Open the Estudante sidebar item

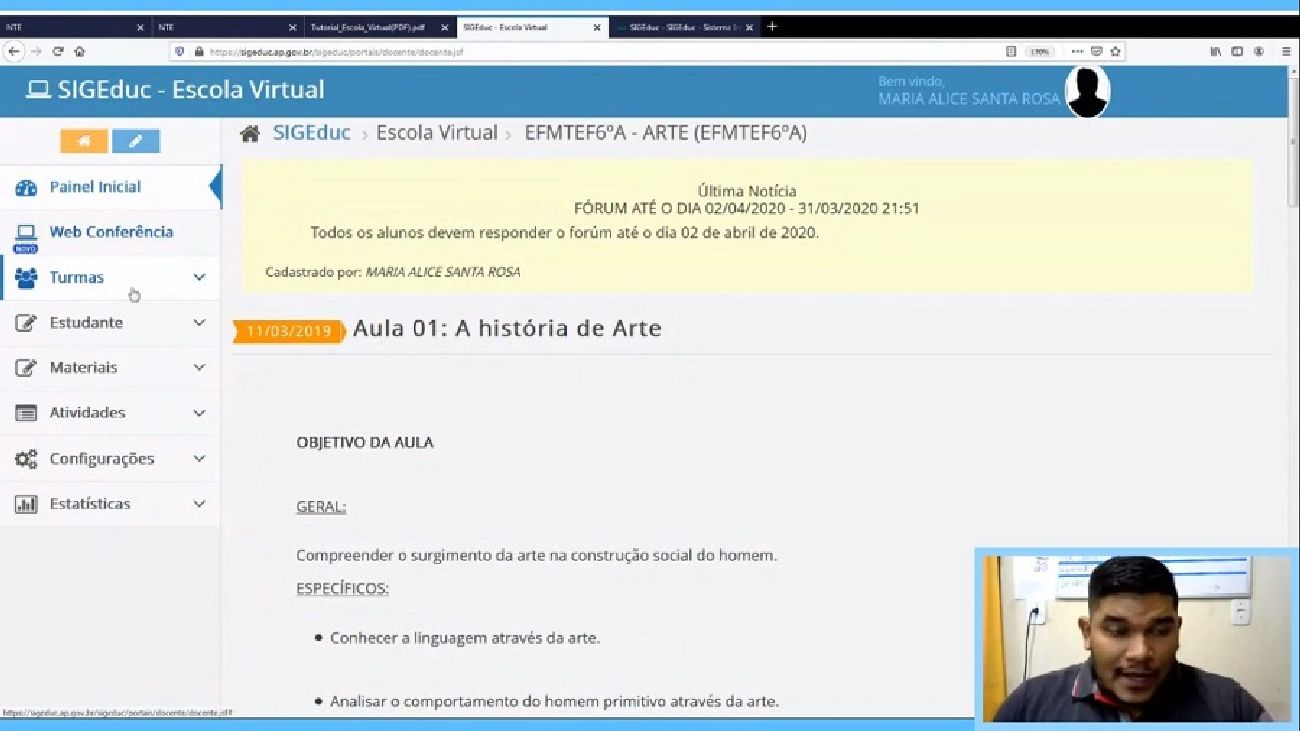(x=110, y=323)
